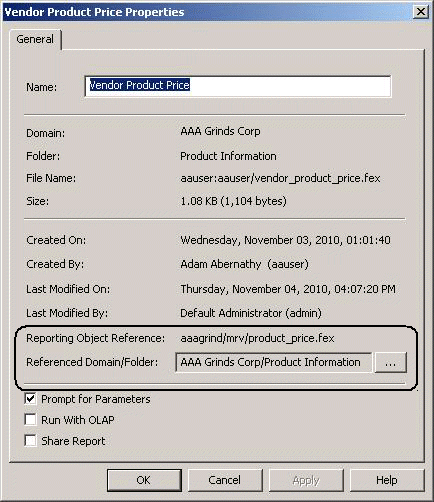Uncheck Prompt for Parameters checkbox
Image resolution: width=434 pixels, height=502 pixels.
coord(30,399)
